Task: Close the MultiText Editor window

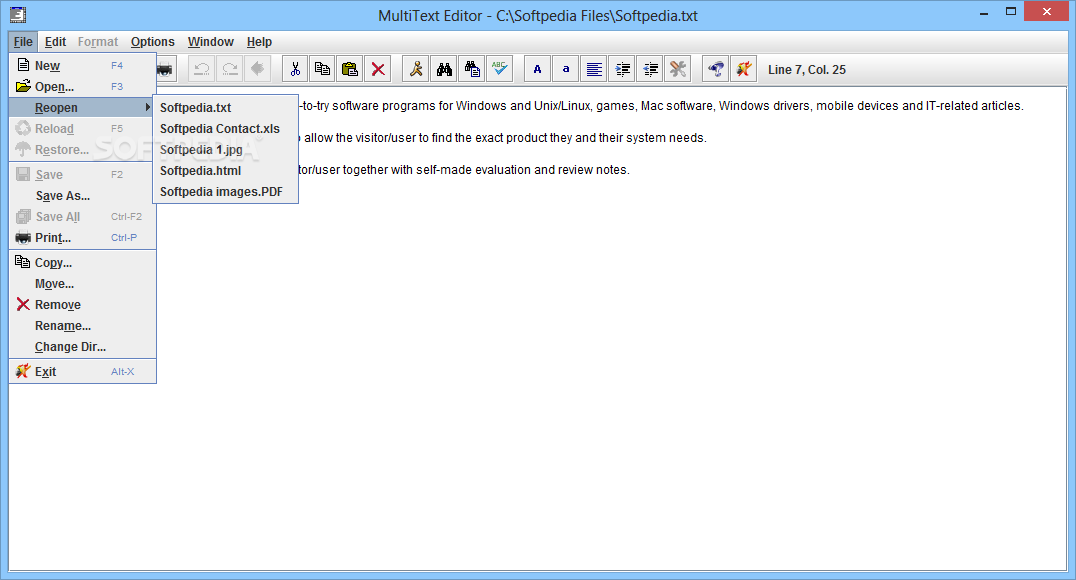Action: tap(1047, 11)
